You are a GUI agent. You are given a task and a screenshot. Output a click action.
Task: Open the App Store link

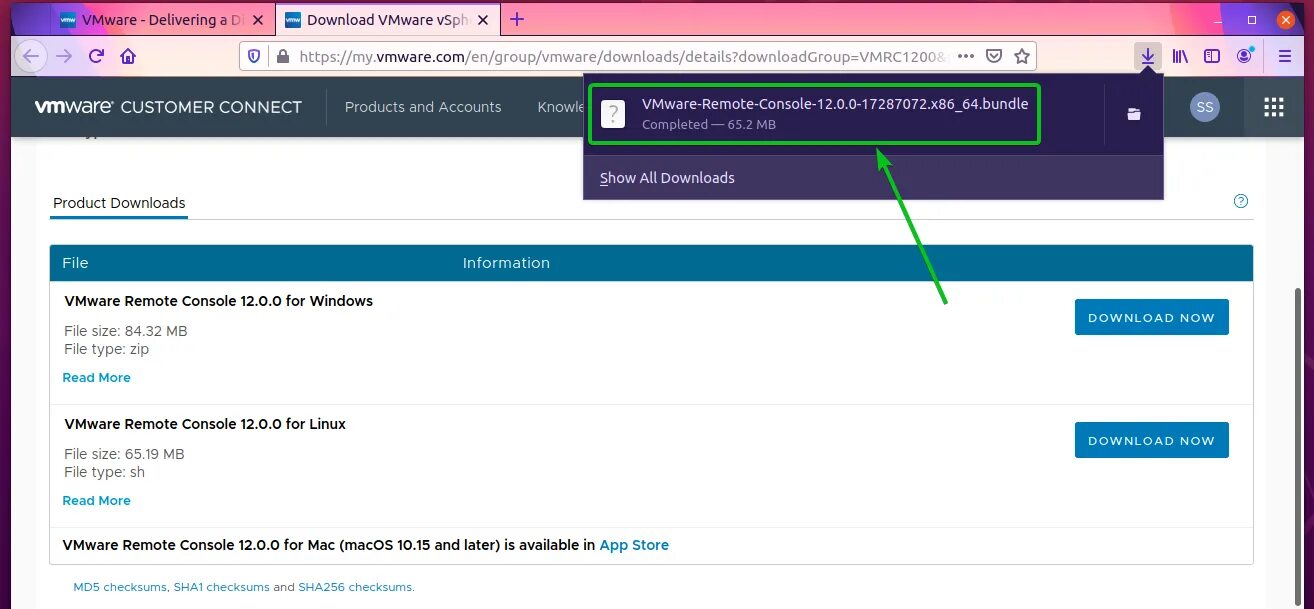[634, 545]
